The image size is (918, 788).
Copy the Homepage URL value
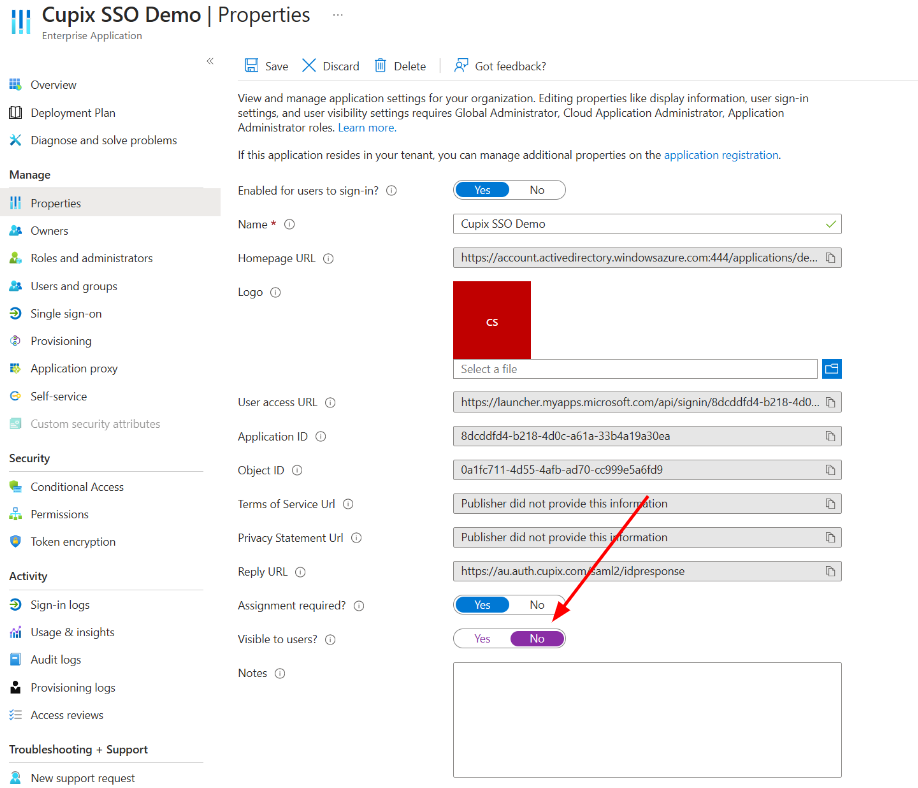pyautogui.click(x=830, y=258)
